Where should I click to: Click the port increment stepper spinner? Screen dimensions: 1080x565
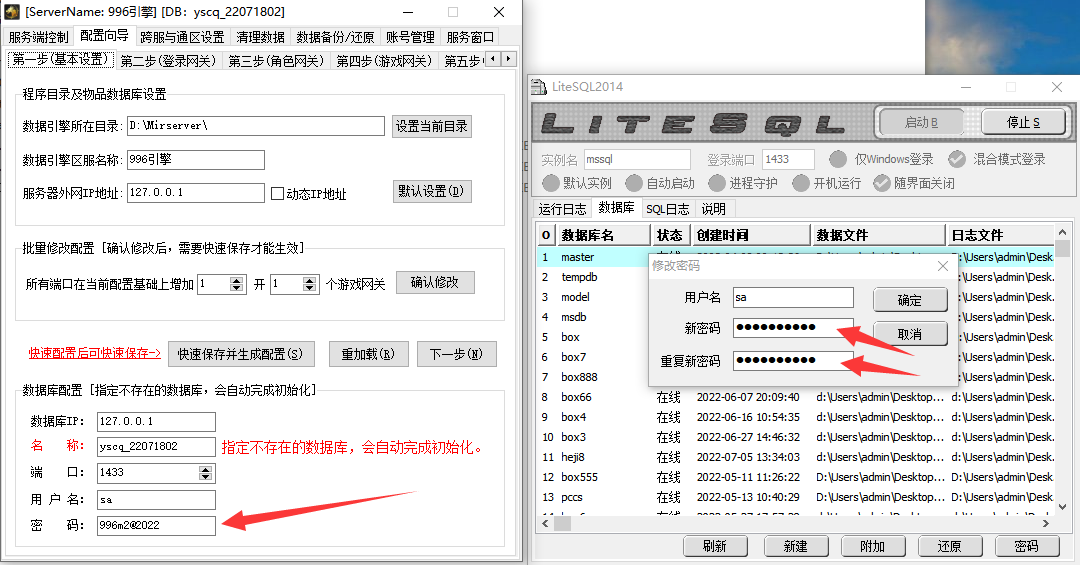pos(237,284)
